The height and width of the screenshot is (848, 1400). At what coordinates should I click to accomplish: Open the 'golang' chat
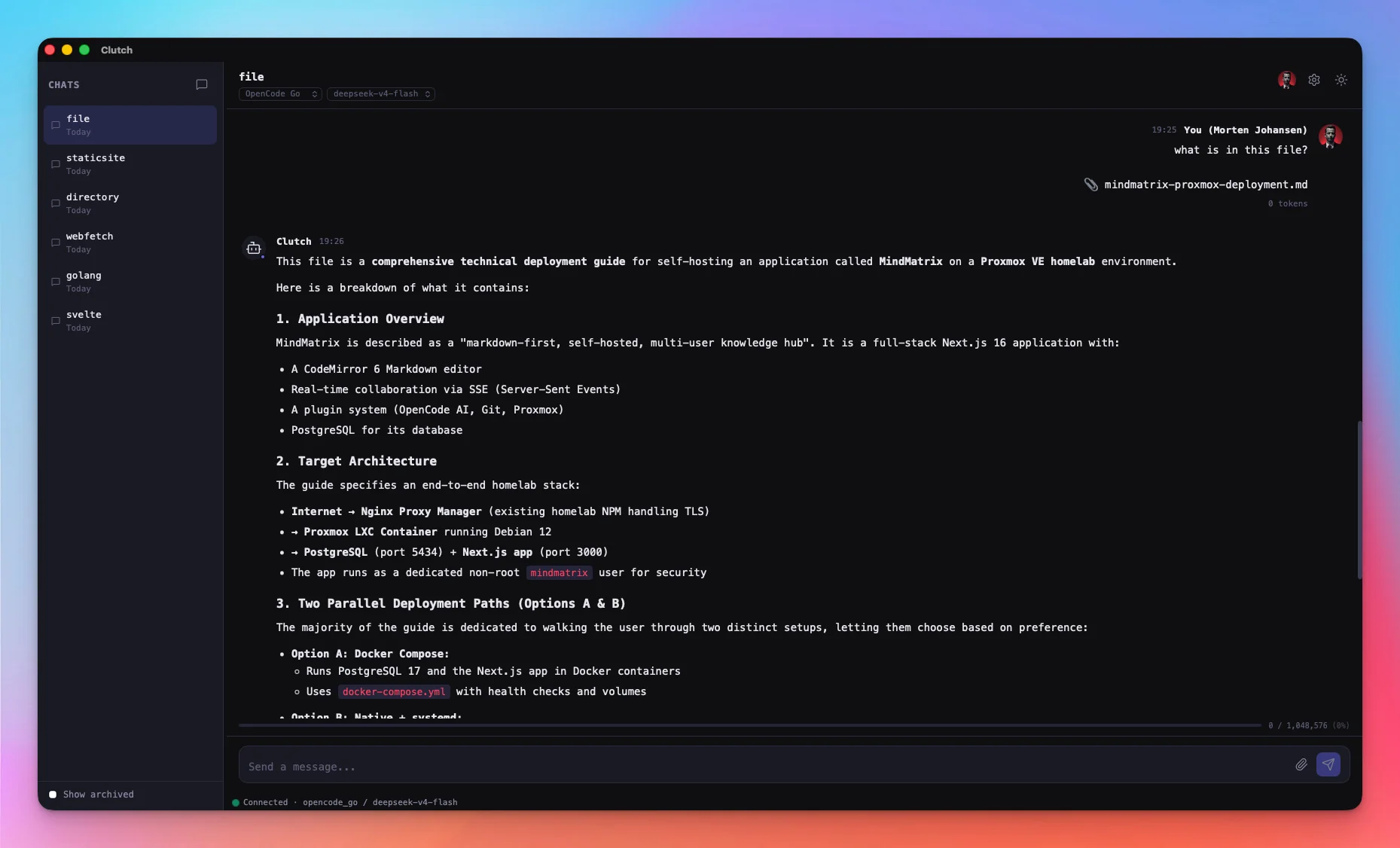click(130, 282)
